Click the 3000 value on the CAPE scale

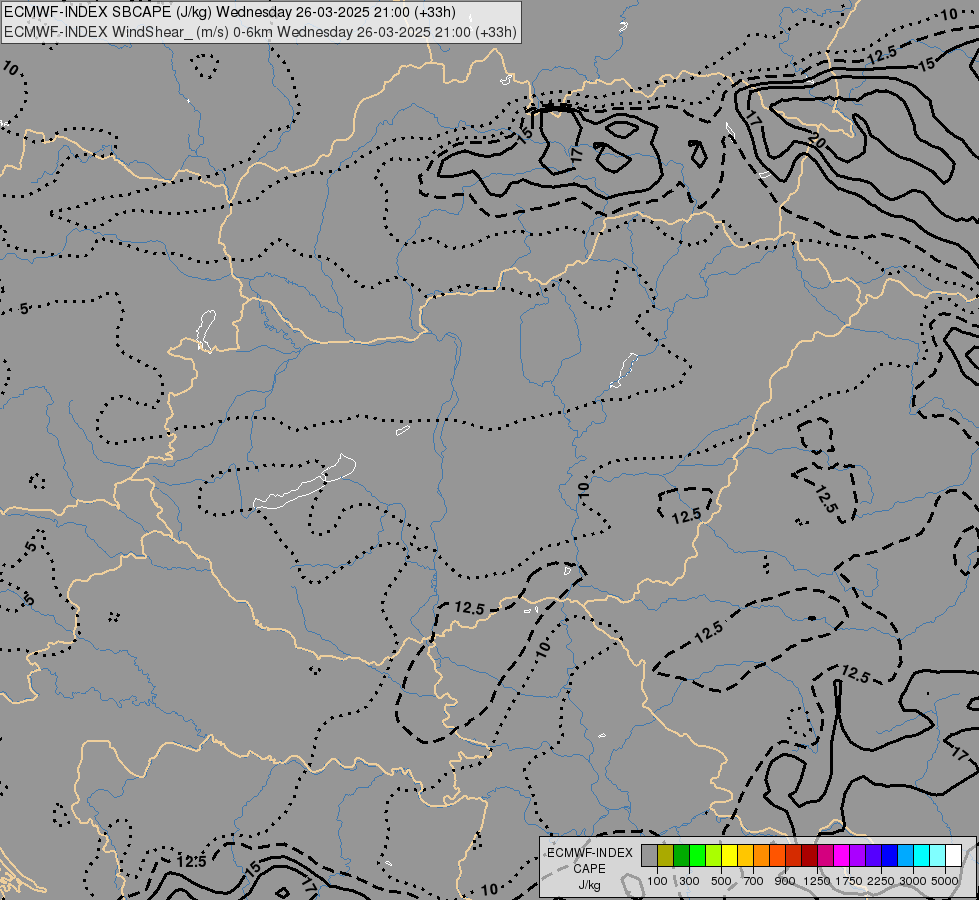(913, 881)
